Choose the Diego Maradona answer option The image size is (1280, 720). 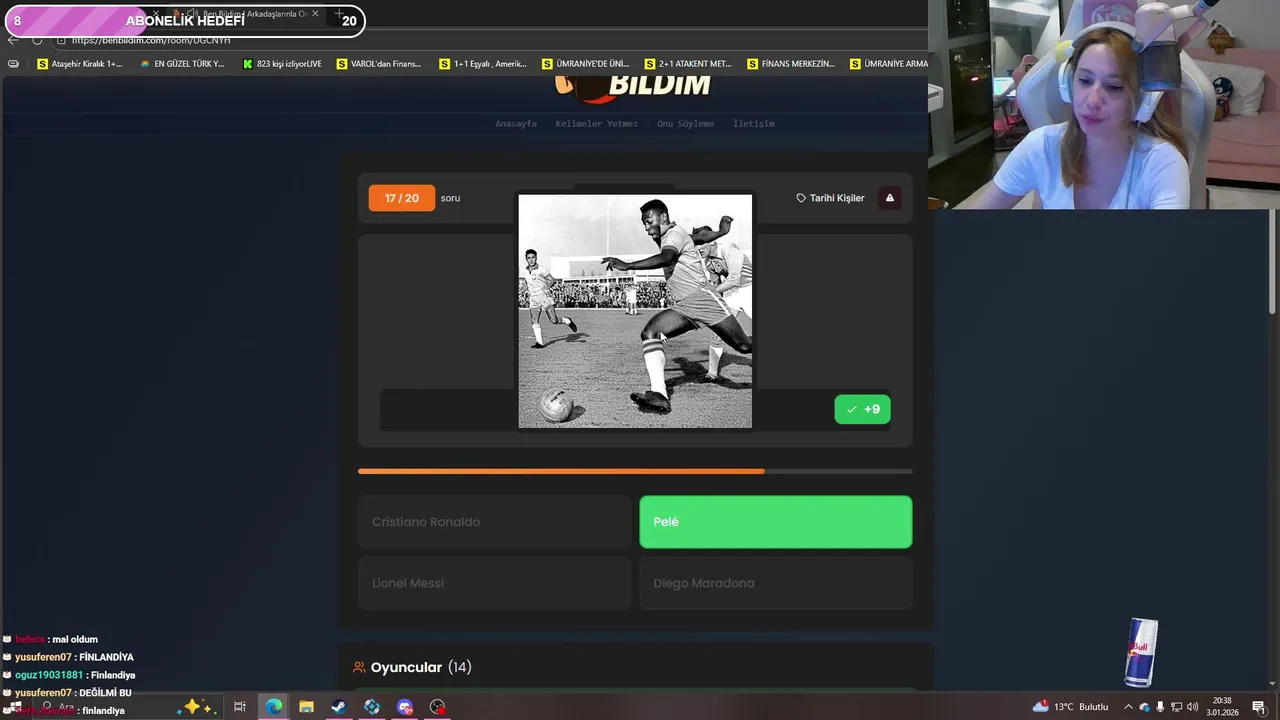[x=776, y=583]
